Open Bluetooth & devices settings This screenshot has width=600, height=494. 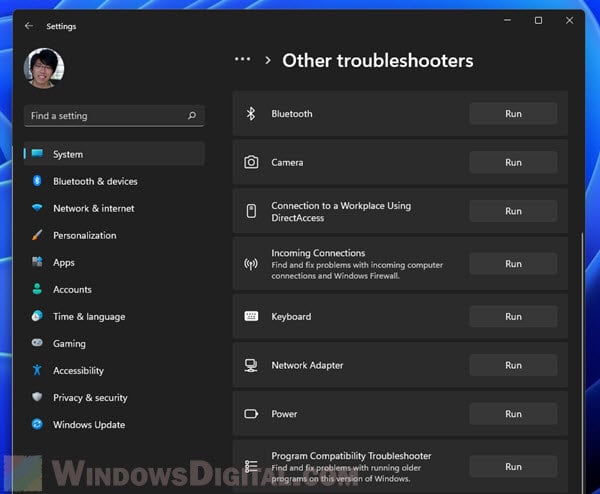pos(95,181)
